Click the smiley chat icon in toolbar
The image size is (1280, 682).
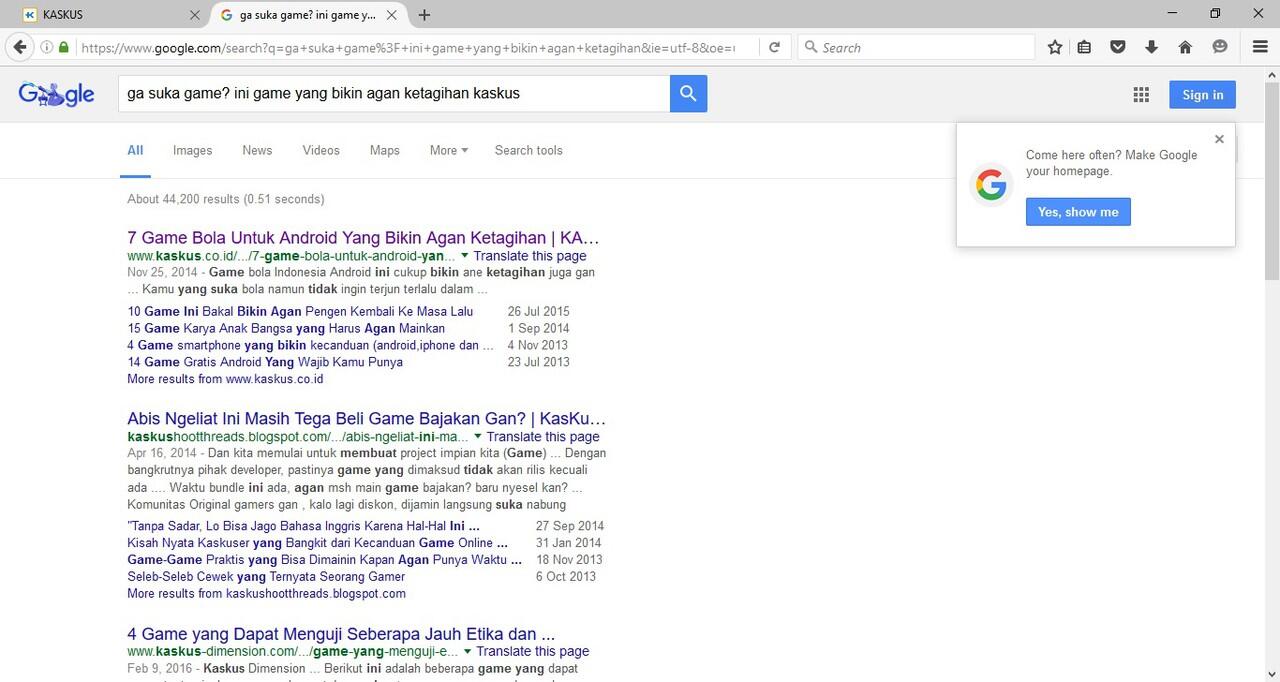pyautogui.click(x=1219, y=47)
